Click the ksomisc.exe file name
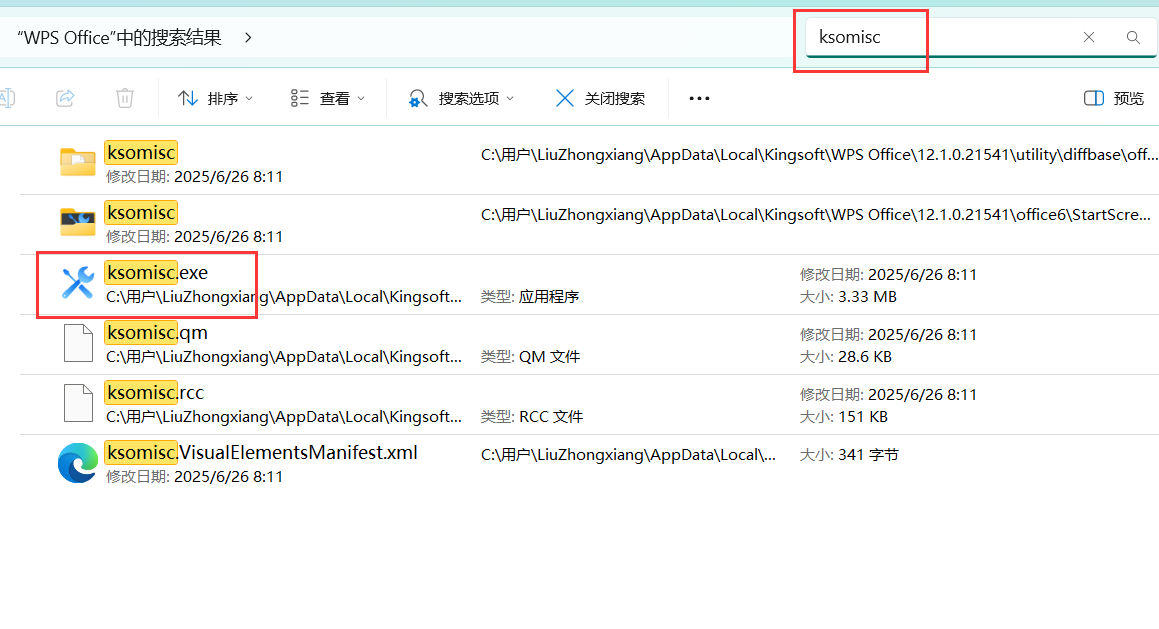This screenshot has width=1159, height=629. [157, 273]
